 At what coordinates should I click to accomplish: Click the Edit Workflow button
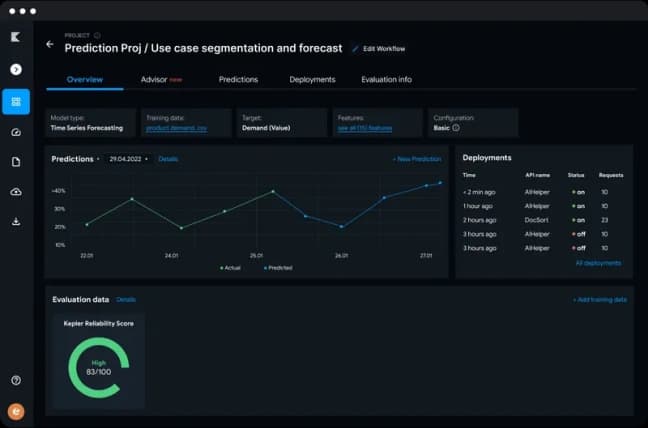click(379, 48)
